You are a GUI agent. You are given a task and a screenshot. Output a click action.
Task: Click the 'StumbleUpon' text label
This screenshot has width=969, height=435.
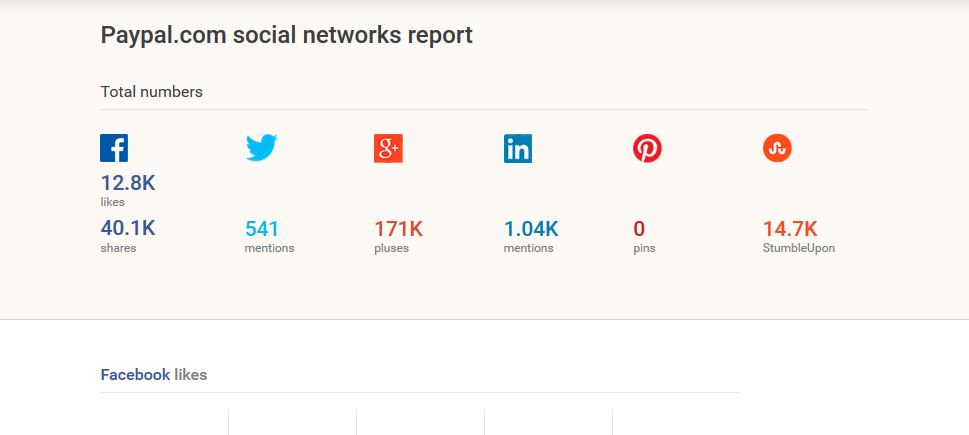(798, 248)
